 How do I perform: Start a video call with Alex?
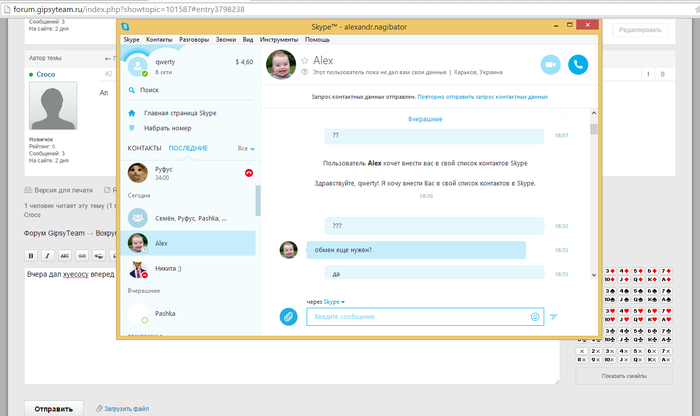[x=550, y=65]
